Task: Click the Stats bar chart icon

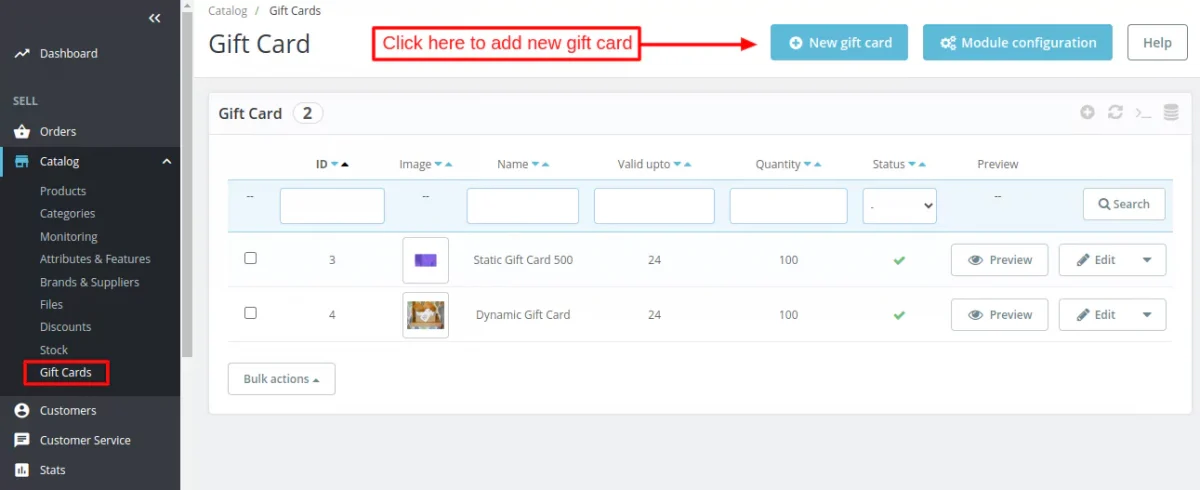Action: (x=22, y=470)
